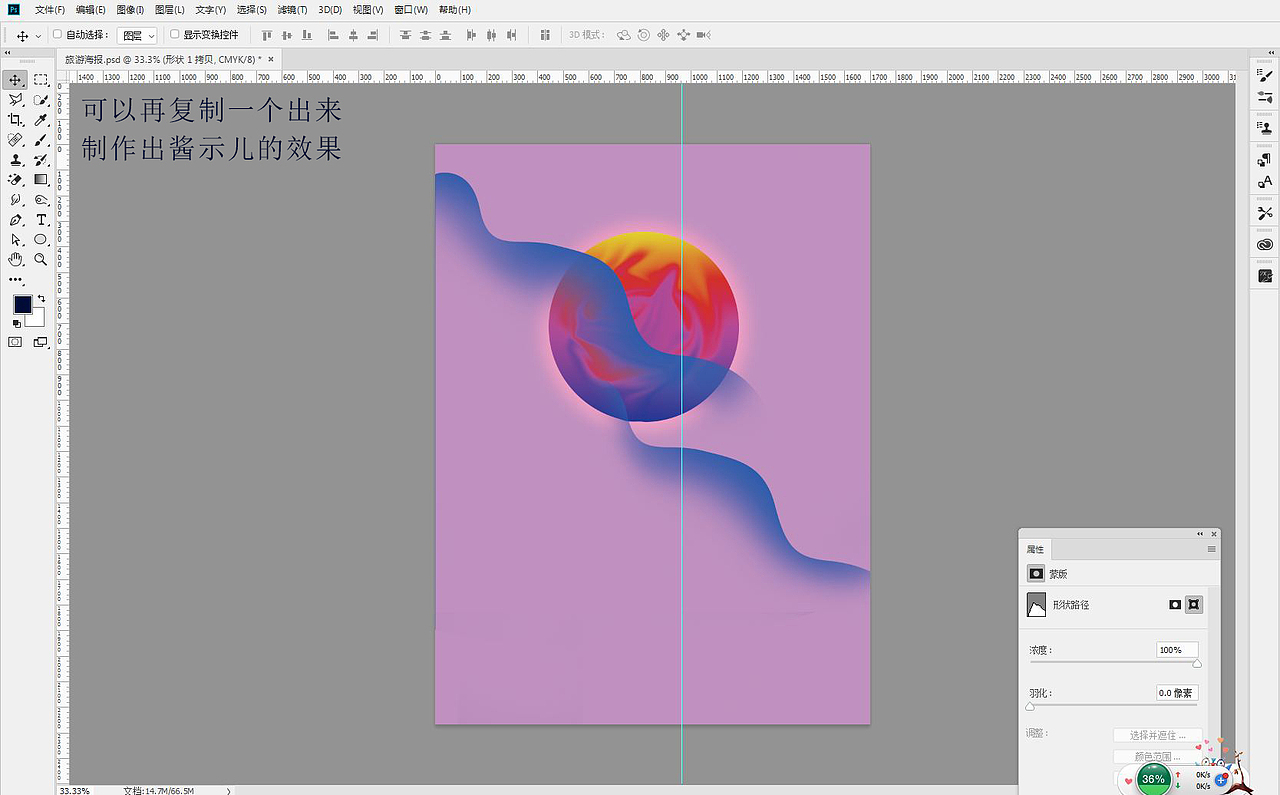Image resolution: width=1280 pixels, height=795 pixels.
Task: Toggle Quick Mask mode
Action: pyautogui.click(x=15, y=342)
